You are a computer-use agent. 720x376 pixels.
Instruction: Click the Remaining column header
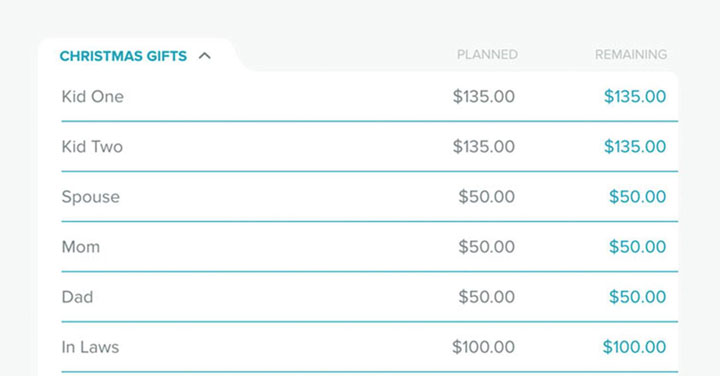click(x=631, y=55)
